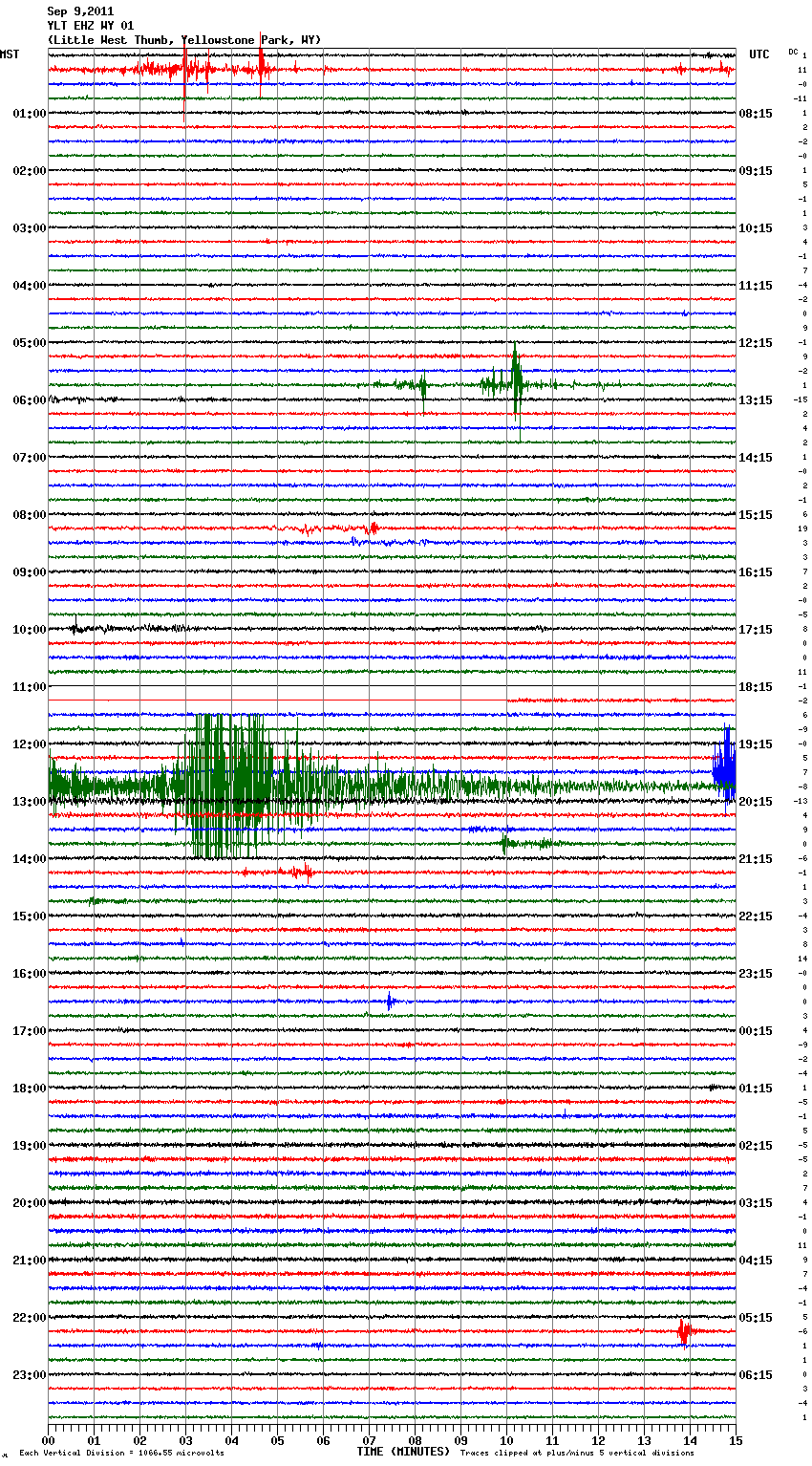Select the '11:00' MST hour label
This screenshot has height=1466, width=812.
30,687
